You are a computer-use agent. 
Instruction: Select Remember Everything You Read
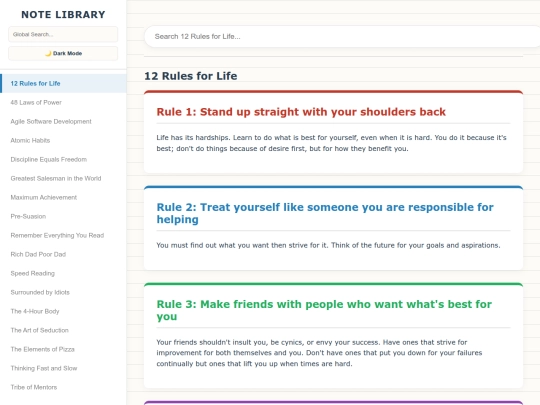pos(63,235)
